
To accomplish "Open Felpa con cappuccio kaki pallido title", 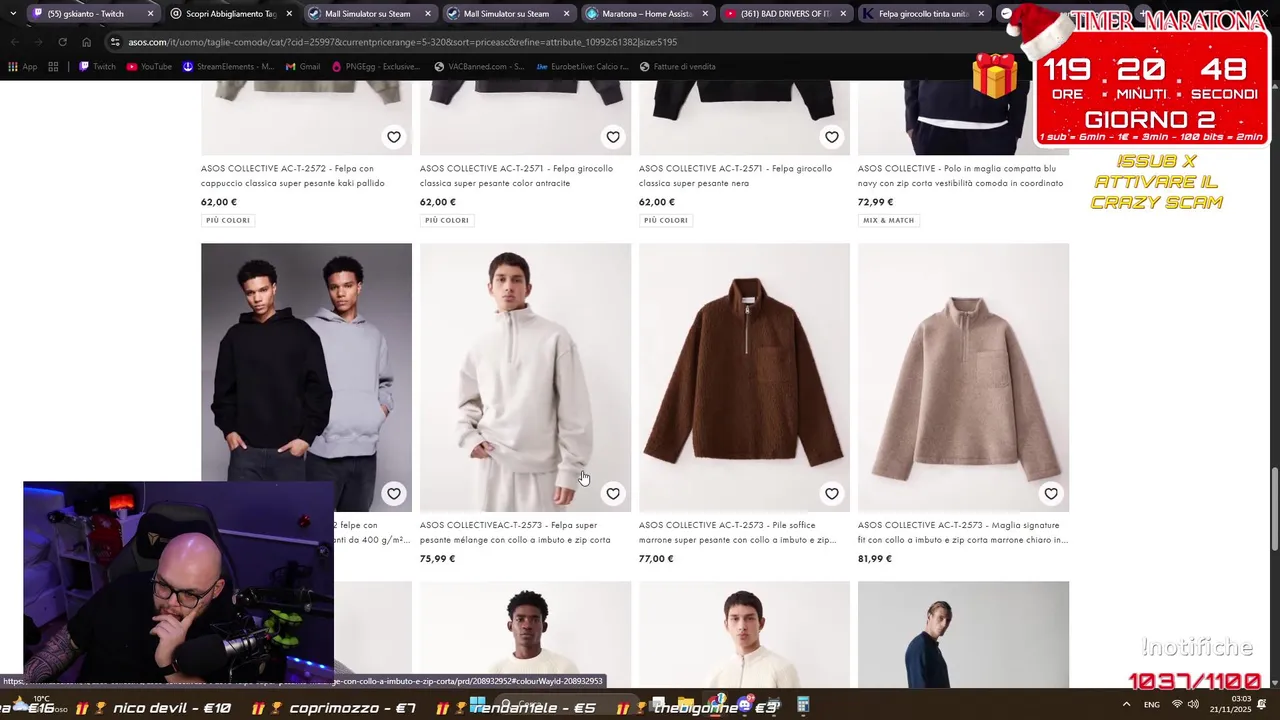I will [x=293, y=176].
